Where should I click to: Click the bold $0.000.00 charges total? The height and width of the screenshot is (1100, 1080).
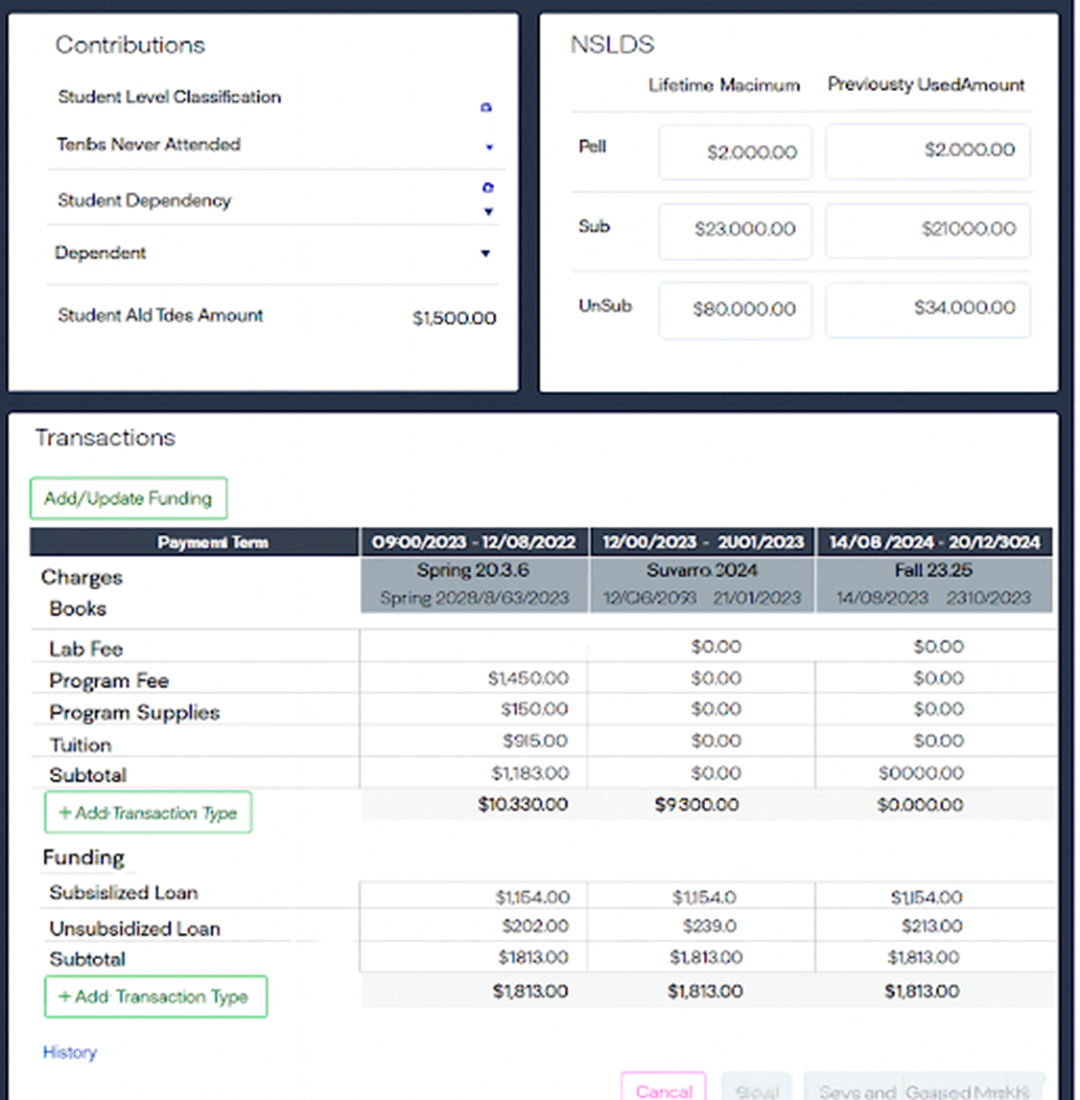pos(920,805)
